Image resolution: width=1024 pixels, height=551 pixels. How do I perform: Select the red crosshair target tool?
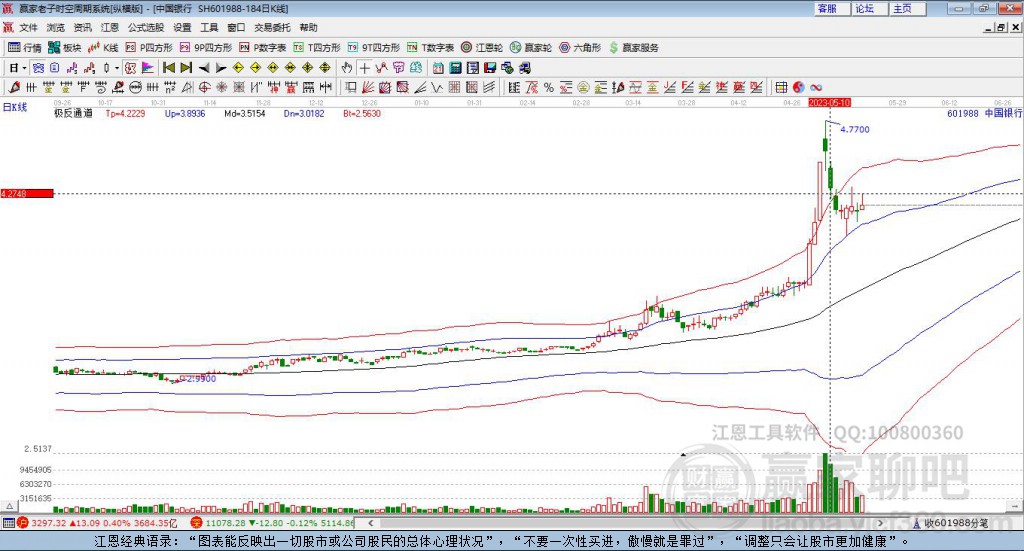coord(204,87)
